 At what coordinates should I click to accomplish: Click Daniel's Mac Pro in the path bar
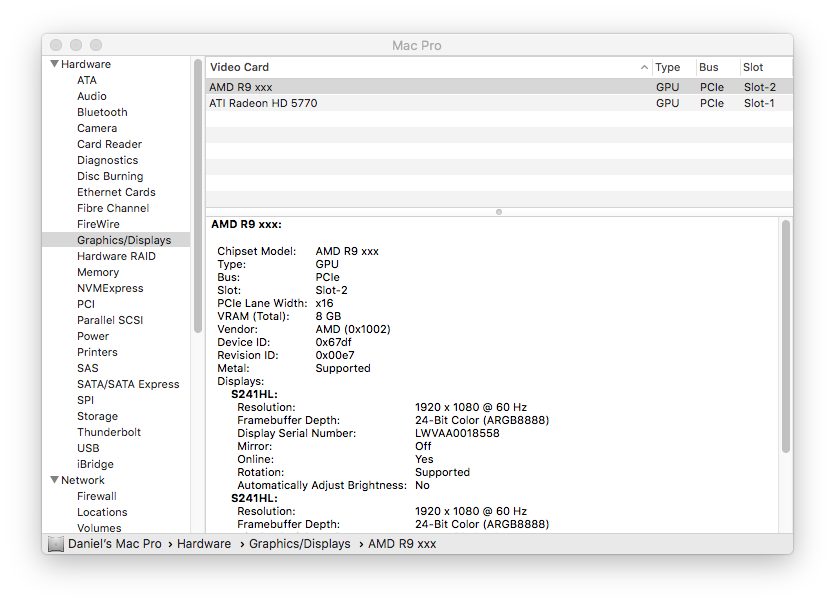(x=114, y=544)
